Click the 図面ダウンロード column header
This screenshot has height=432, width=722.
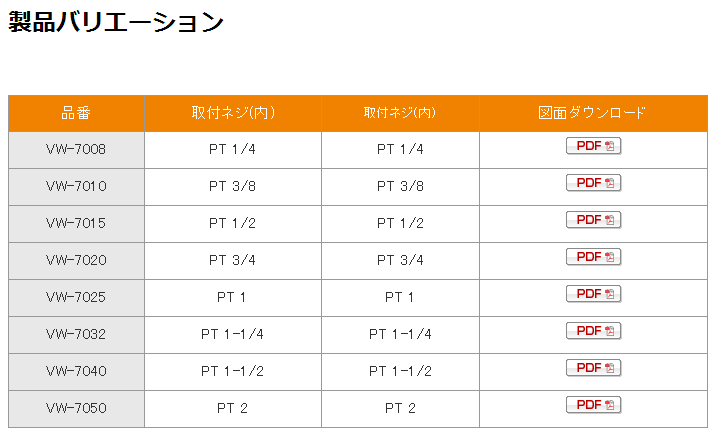coord(594,113)
